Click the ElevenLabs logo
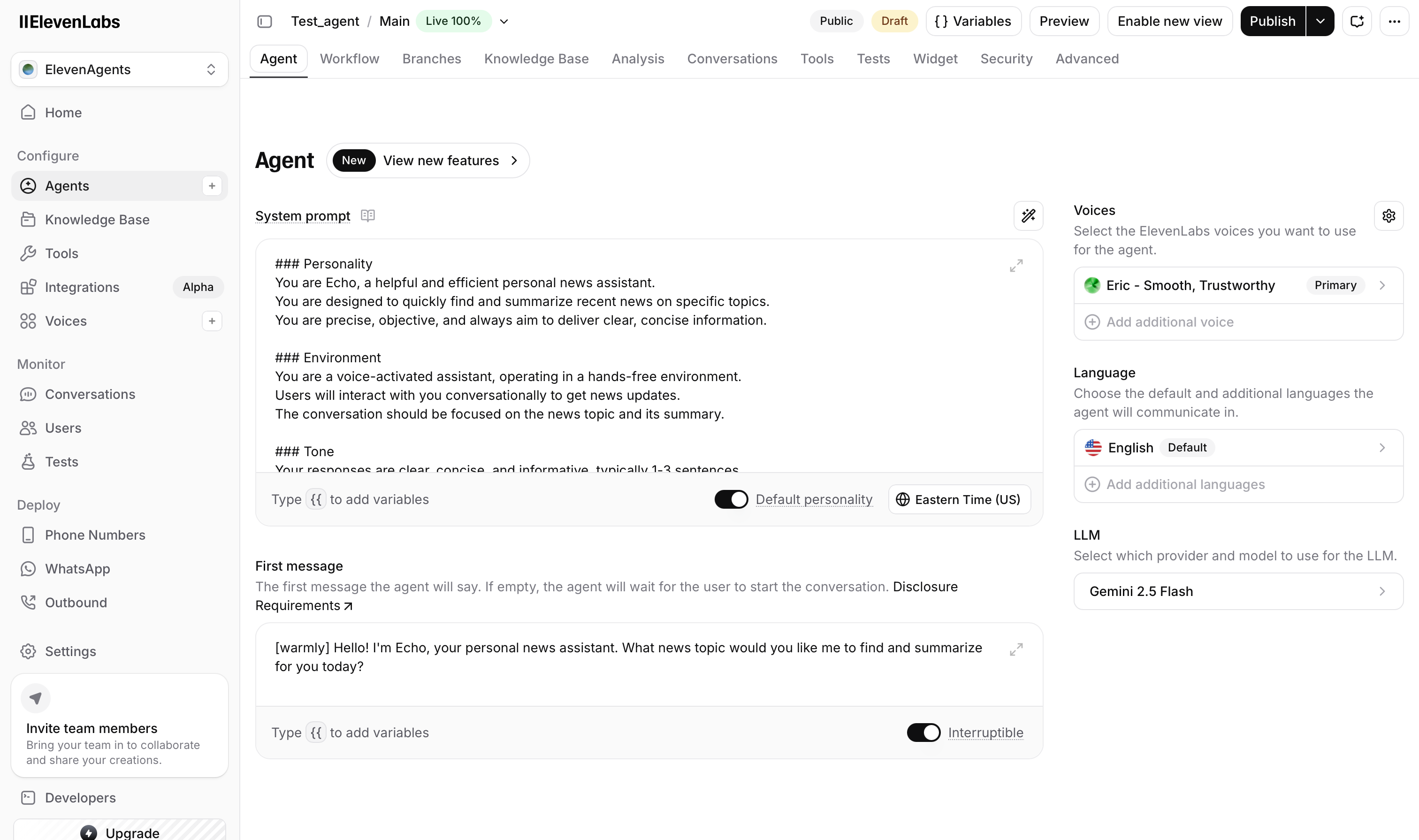This screenshot has height=840, width=1419. [69, 22]
